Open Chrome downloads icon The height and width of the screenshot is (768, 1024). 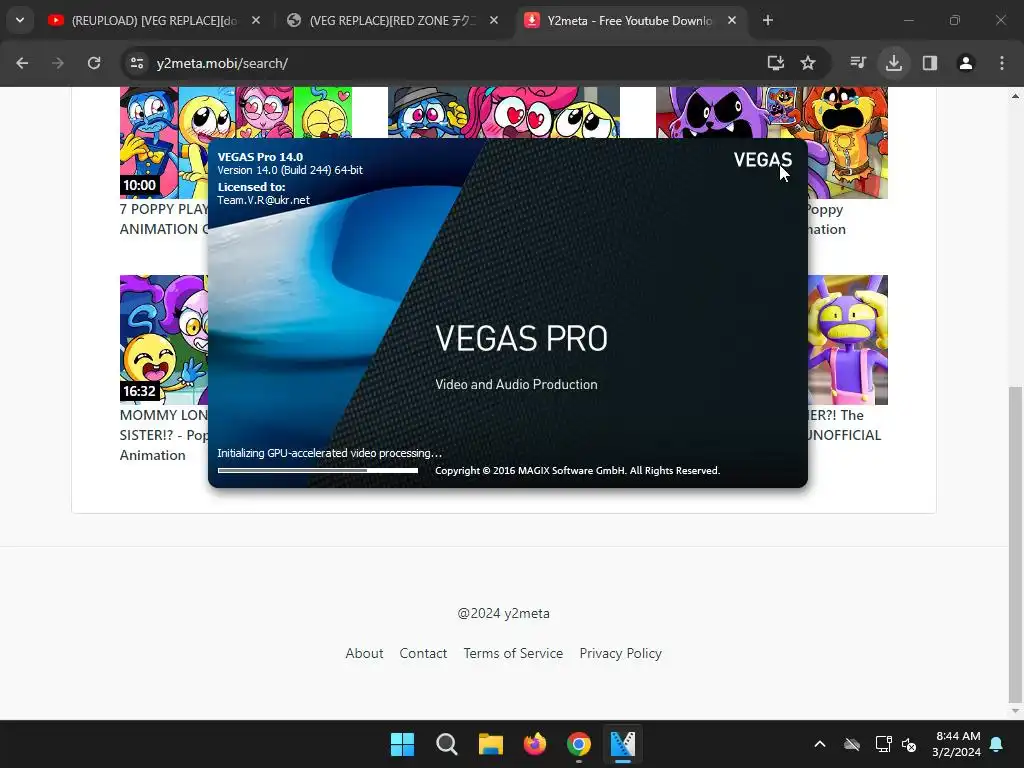(x=894, y=63)
